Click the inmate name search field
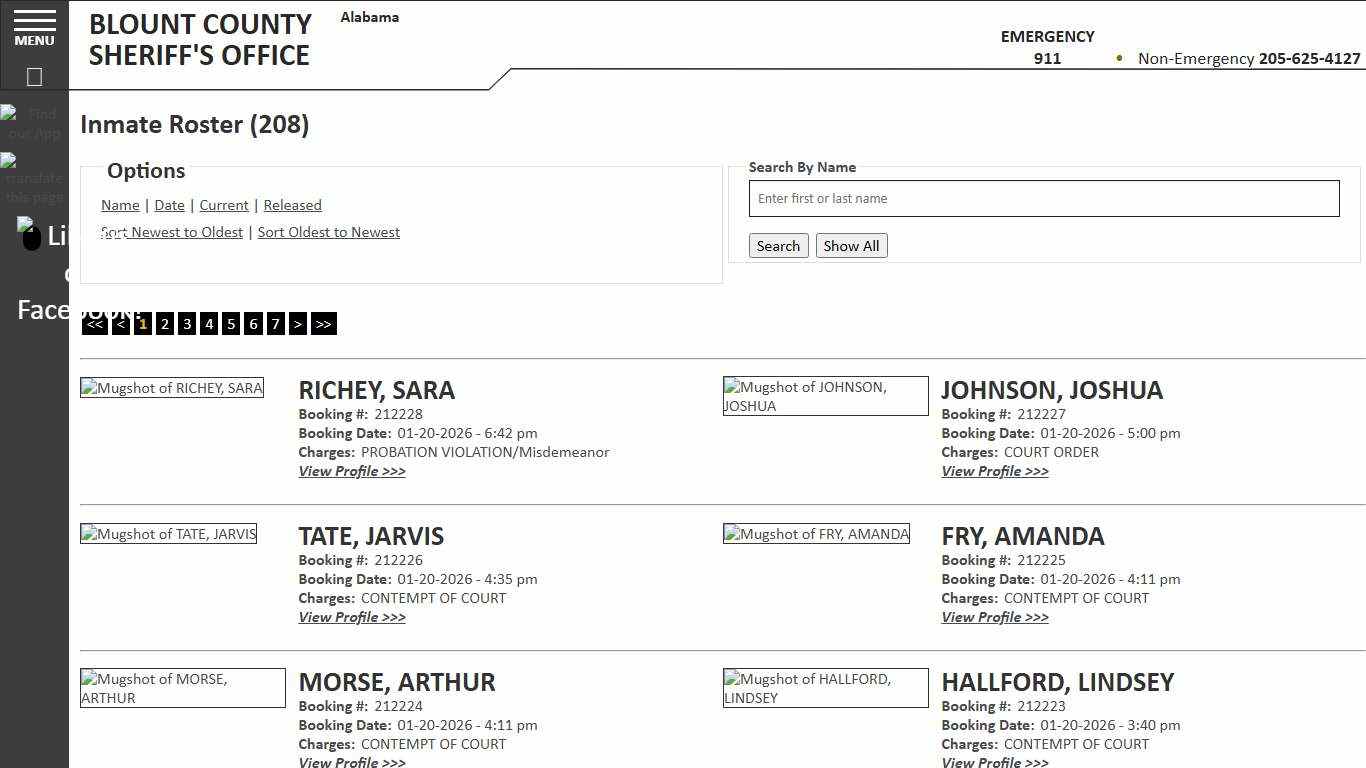The width and height of the screenshot is (1366, 768). point(1043,198)
